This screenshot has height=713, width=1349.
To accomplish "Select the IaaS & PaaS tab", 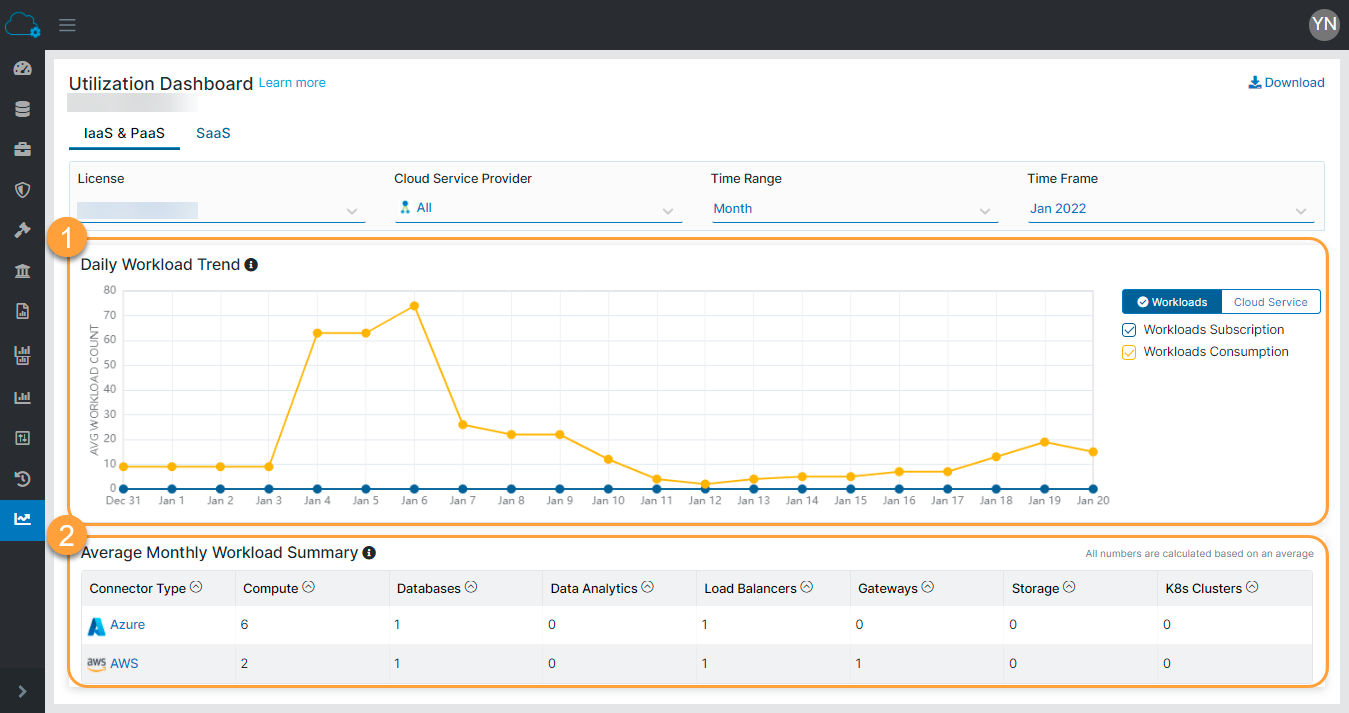I will pos(124,132).
